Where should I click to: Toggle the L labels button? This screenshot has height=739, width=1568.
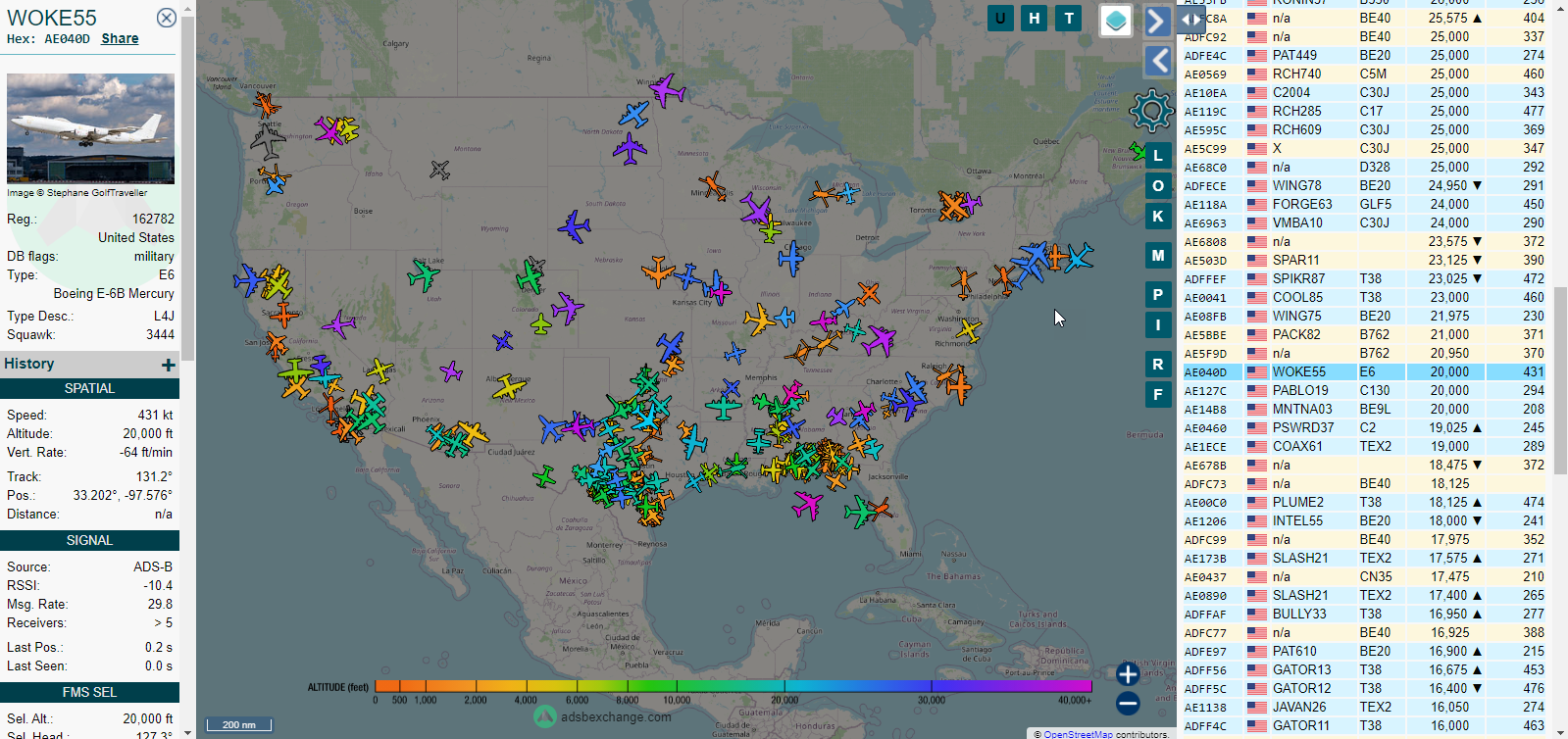click(1158, 155)
